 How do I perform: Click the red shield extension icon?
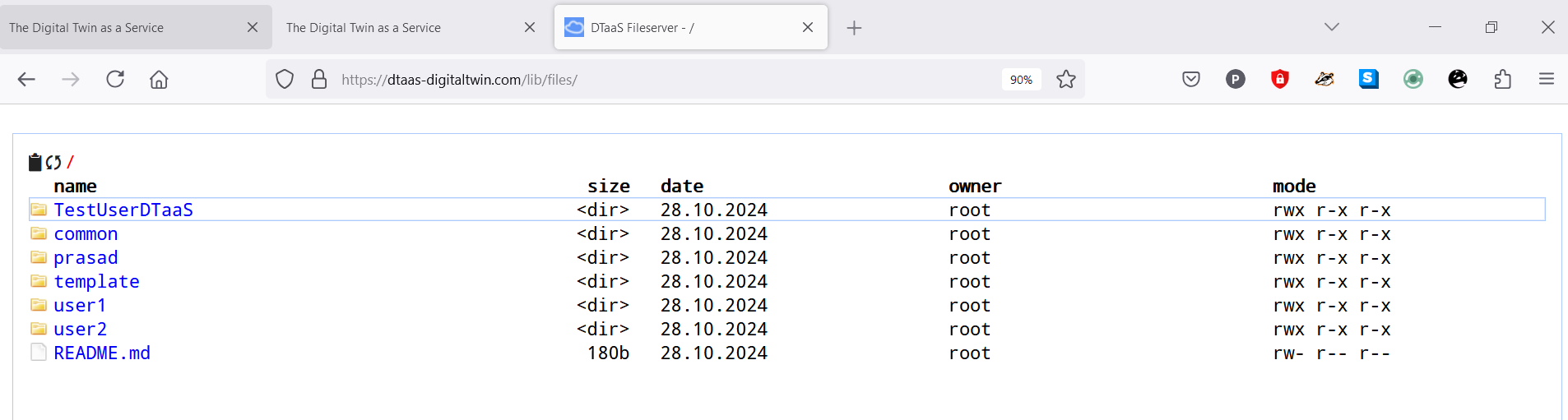click(1280, 79)
